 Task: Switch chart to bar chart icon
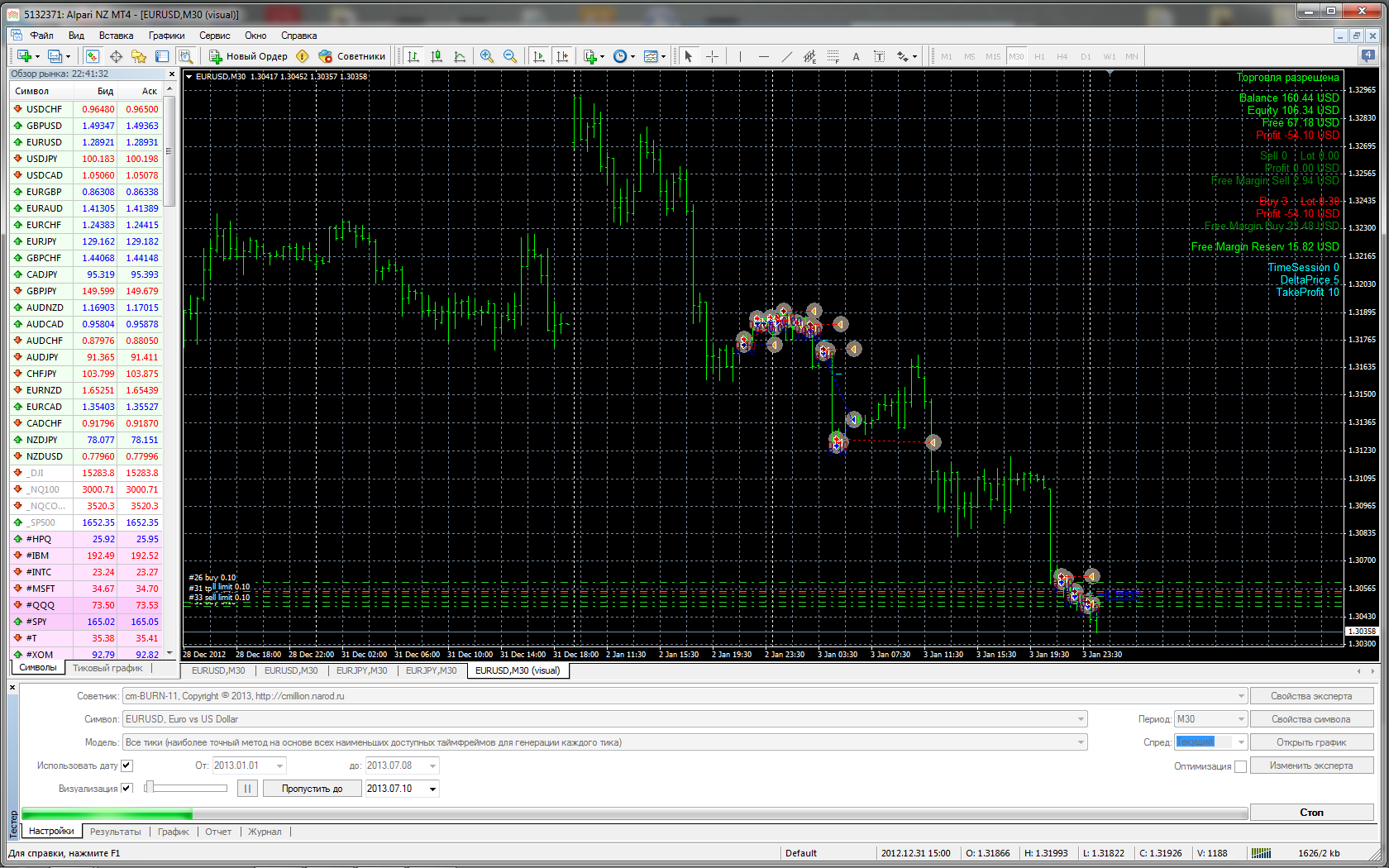coord(413,56)
